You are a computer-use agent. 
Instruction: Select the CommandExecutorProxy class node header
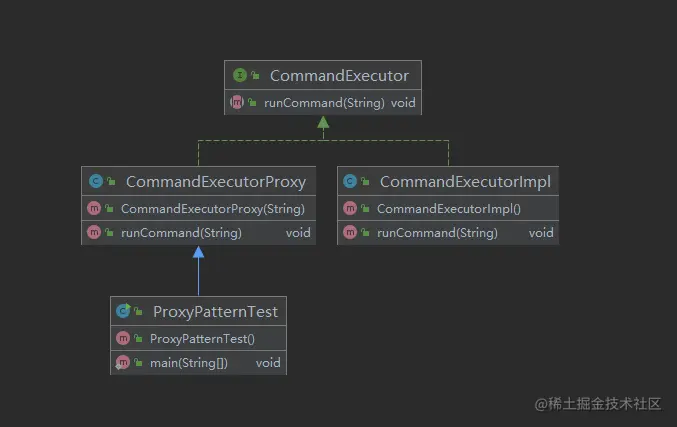[199, 181]
